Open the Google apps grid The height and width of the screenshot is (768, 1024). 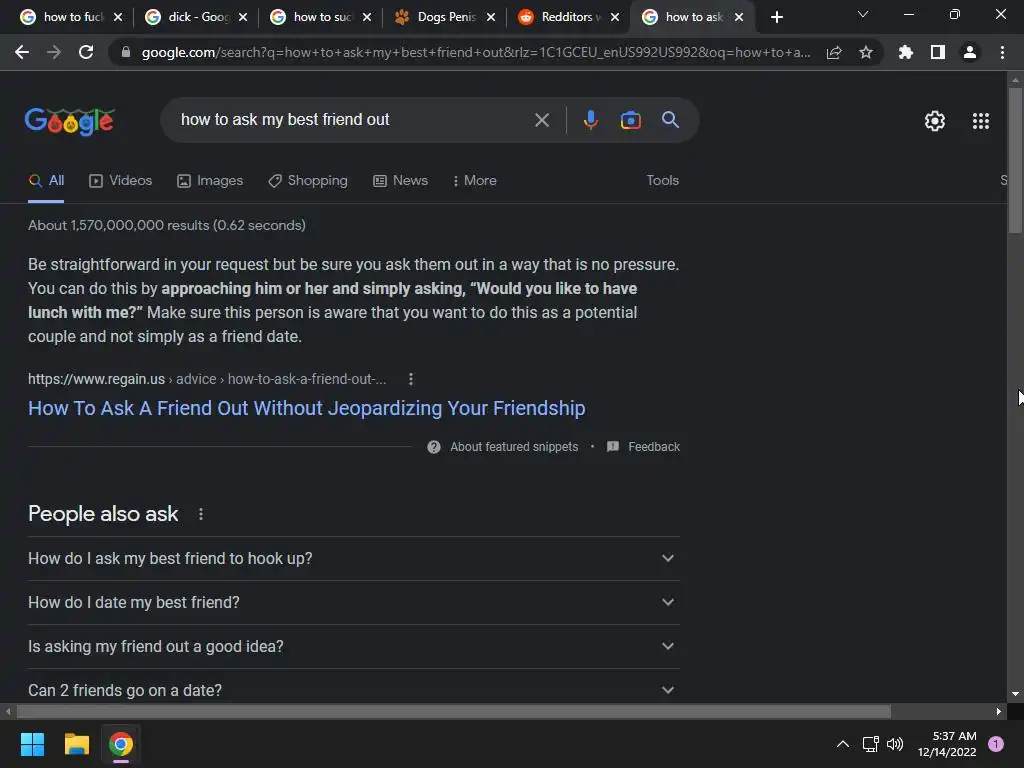point(980,121)
